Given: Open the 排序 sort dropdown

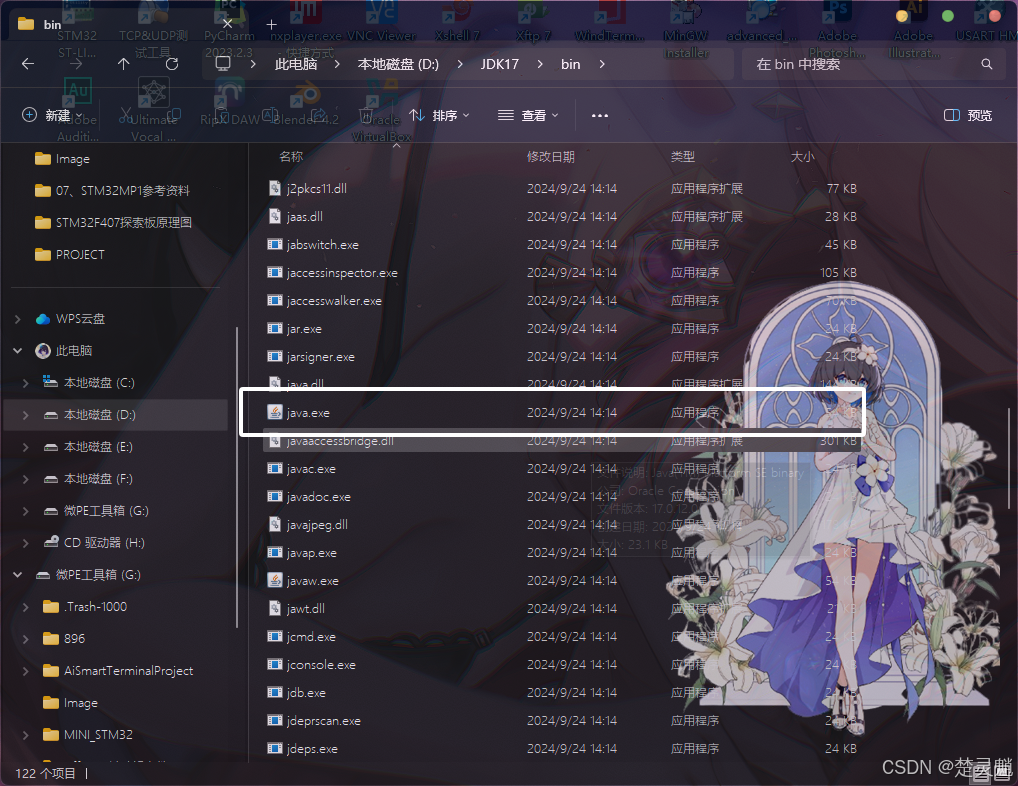Looking at the screenshot, I should point(440,116).
